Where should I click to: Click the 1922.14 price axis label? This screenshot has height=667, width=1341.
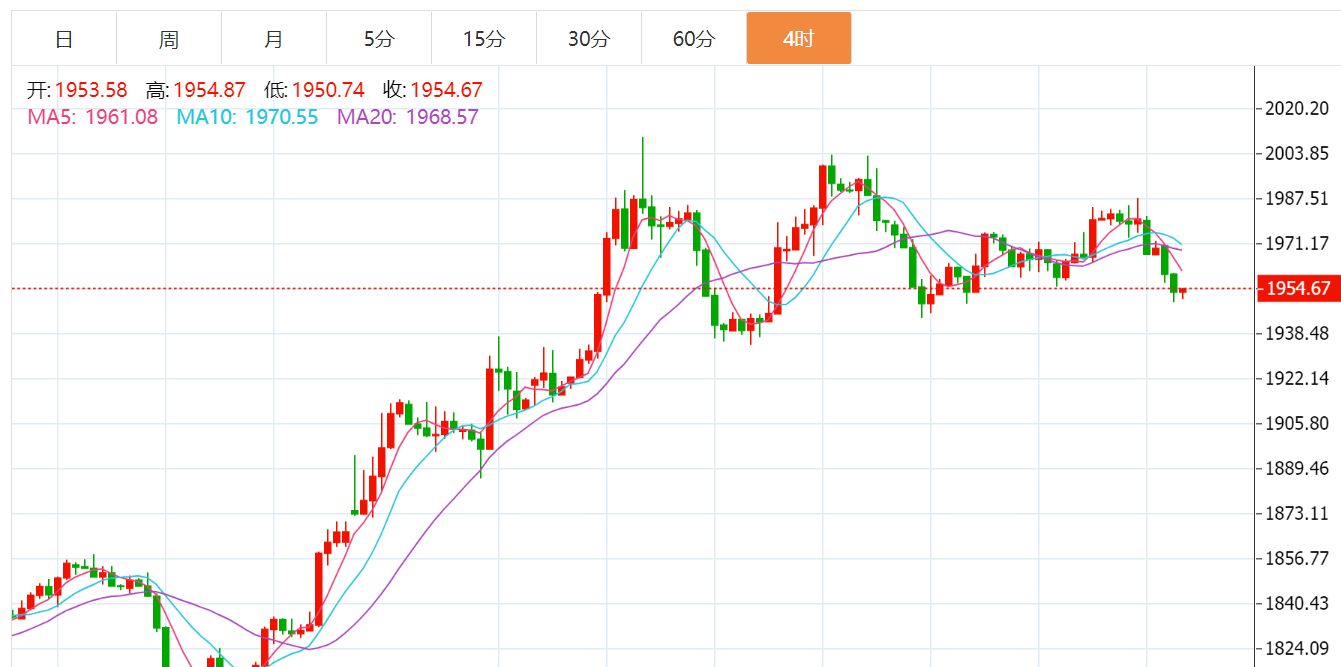click(1298, 378)
